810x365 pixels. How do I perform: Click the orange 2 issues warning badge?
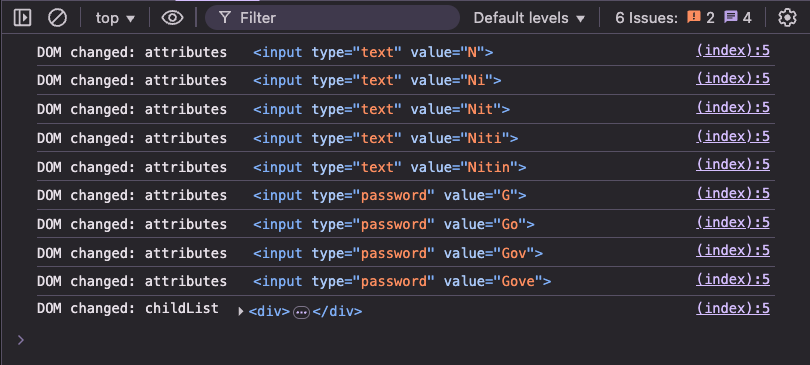pos(700,18)
